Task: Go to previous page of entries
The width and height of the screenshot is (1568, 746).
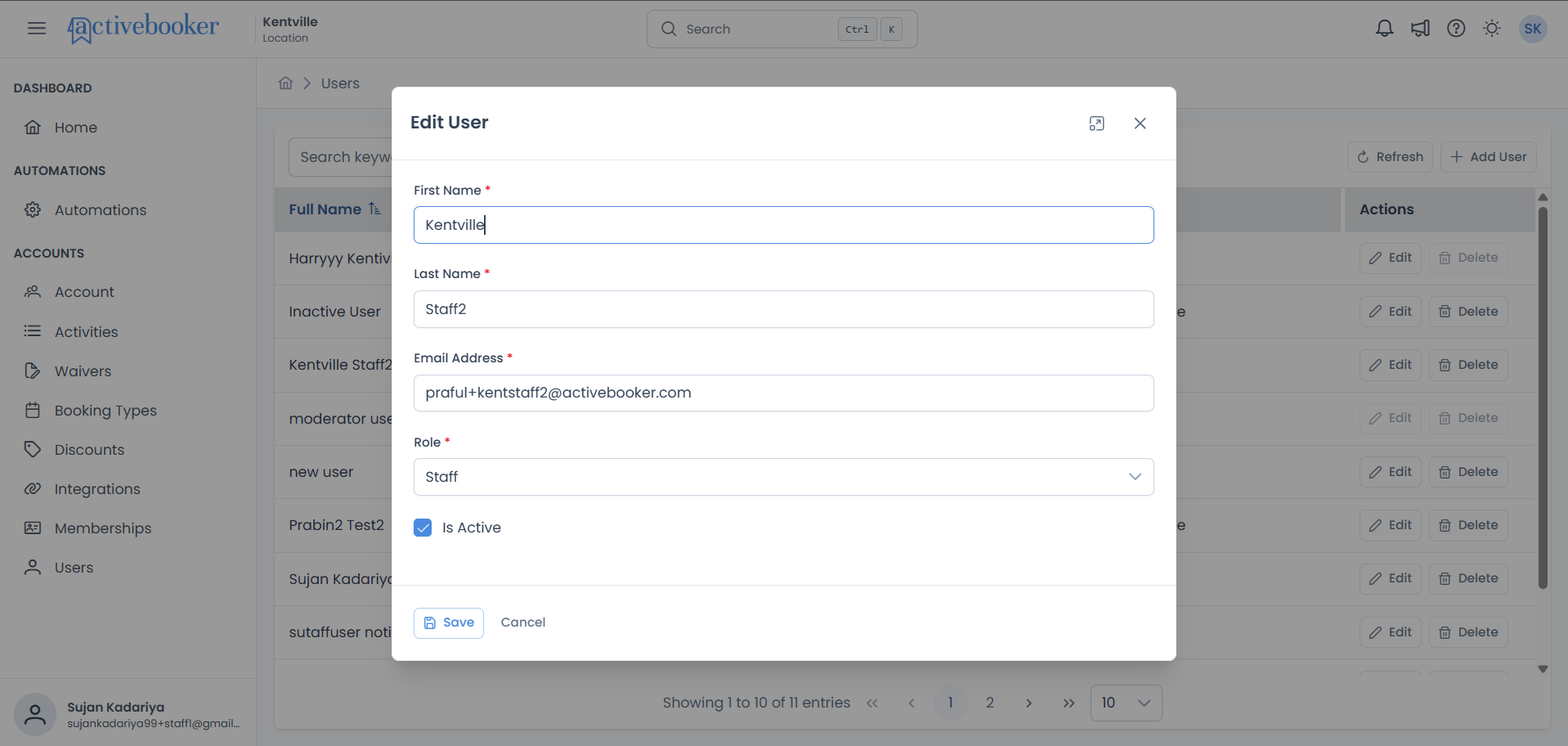Action: (912, 703)
